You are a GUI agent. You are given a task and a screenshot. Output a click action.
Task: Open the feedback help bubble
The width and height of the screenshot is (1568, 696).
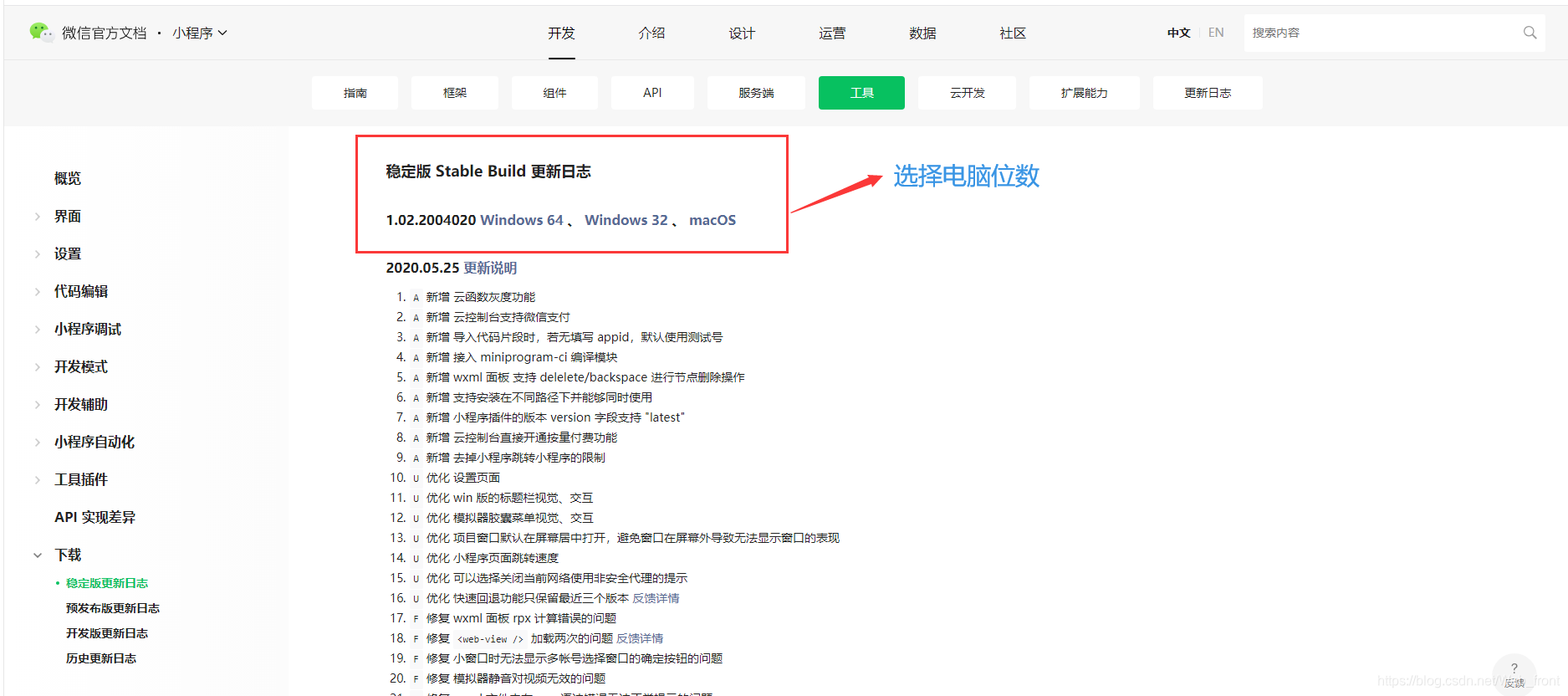click(1514, 673)
